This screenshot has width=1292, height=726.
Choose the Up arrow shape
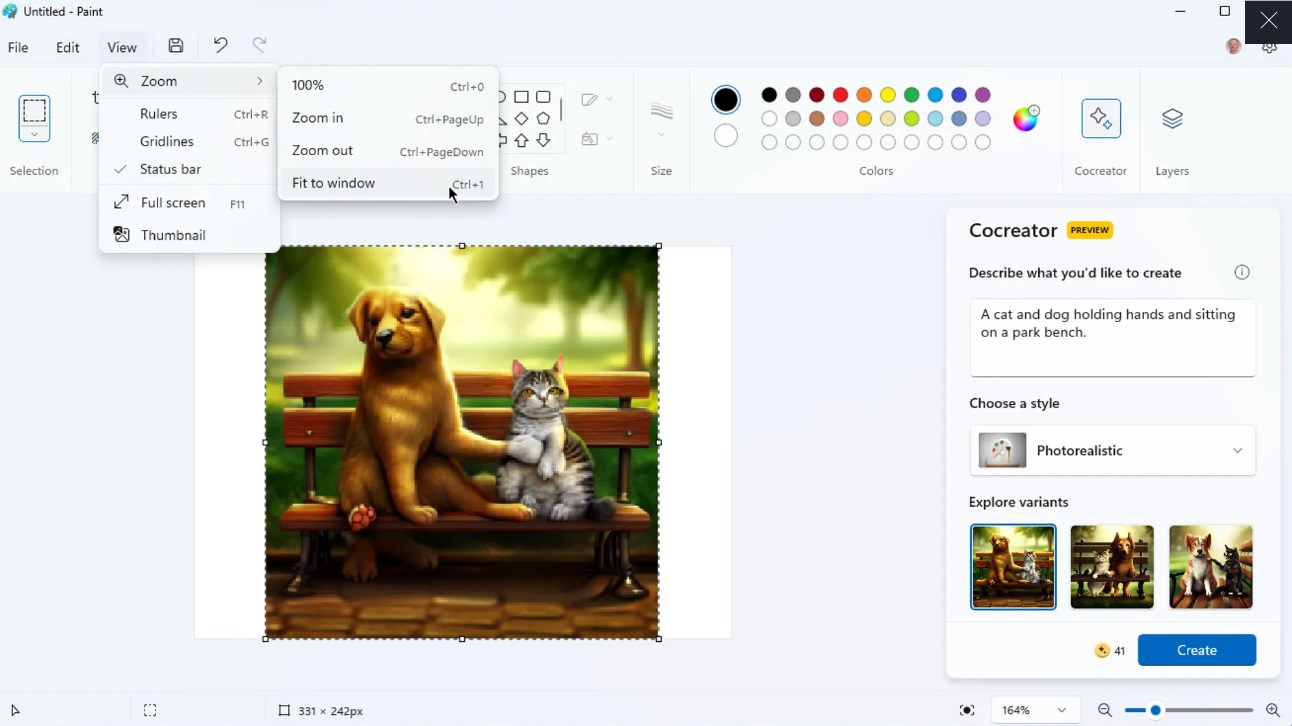[521, 141]
